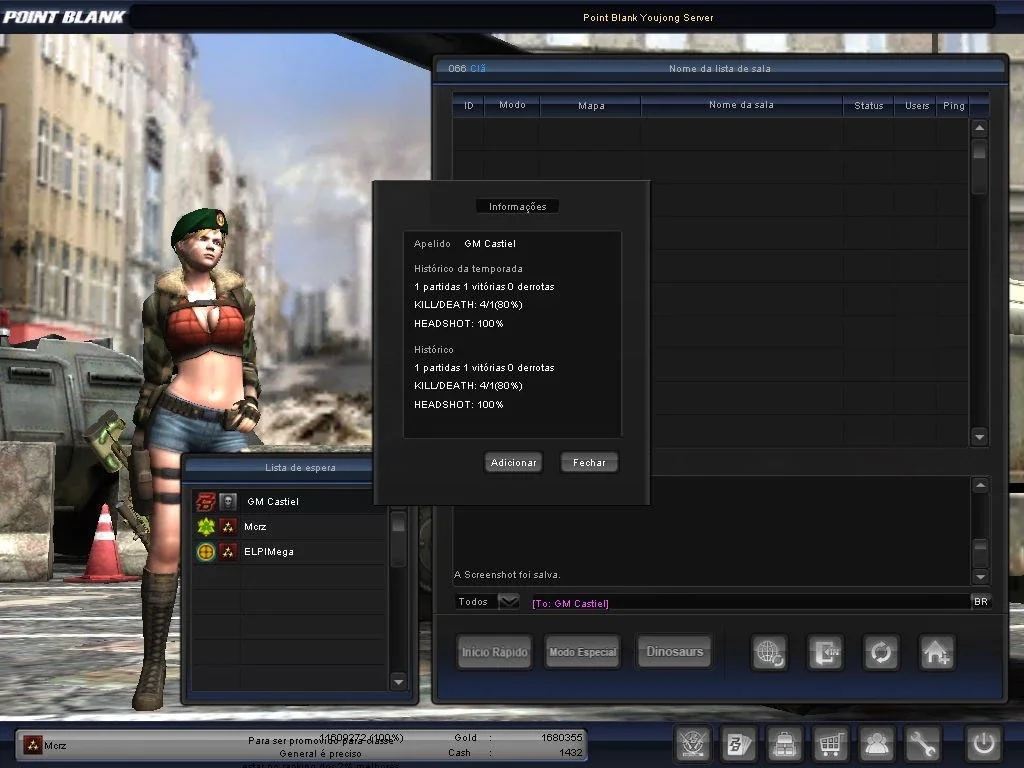Click the rank icon beside Morz in list
Viewport: 1024px width, 768px height.
[228, 526]
